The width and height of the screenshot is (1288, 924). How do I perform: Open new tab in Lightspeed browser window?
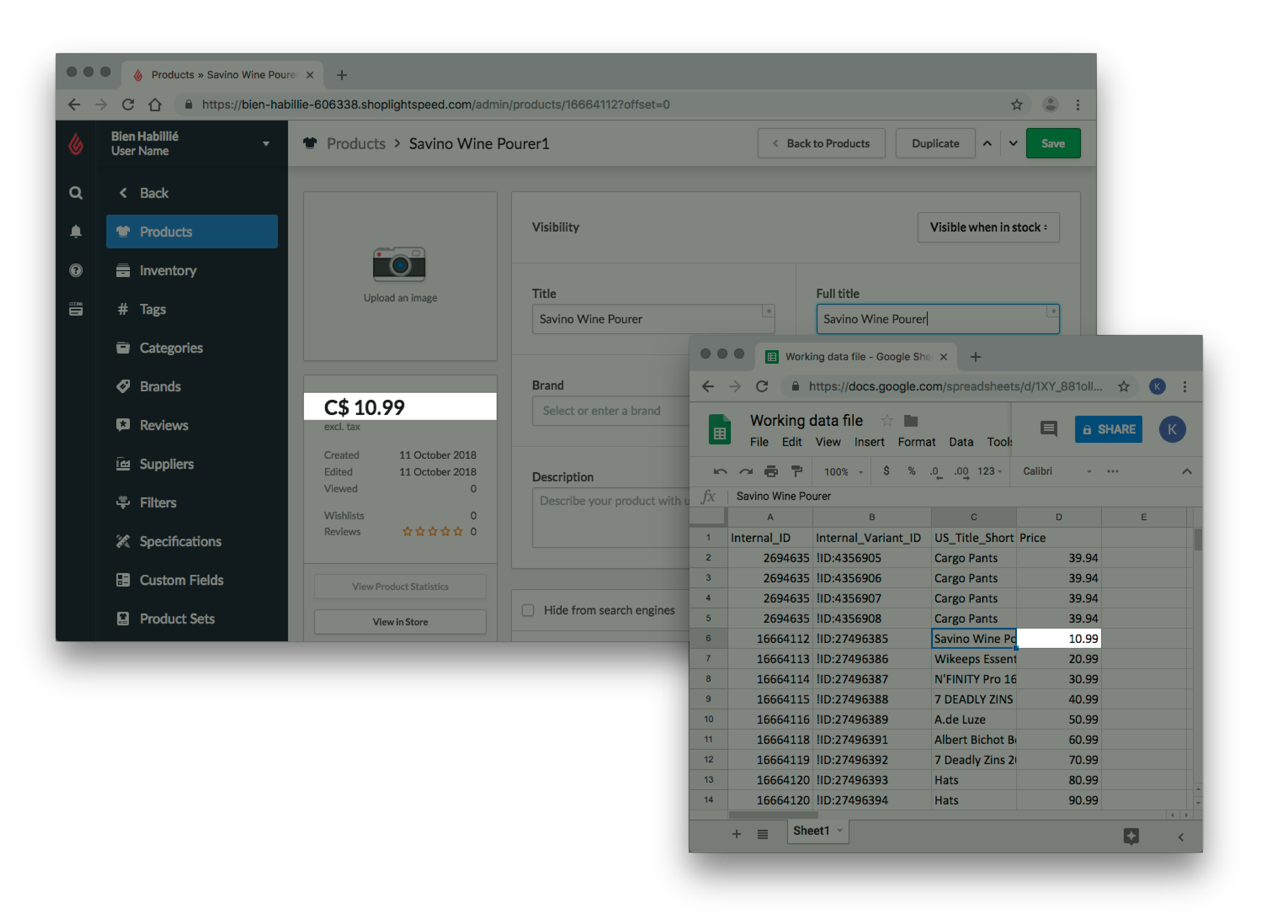pyautogui.click(x=342, y=75)
